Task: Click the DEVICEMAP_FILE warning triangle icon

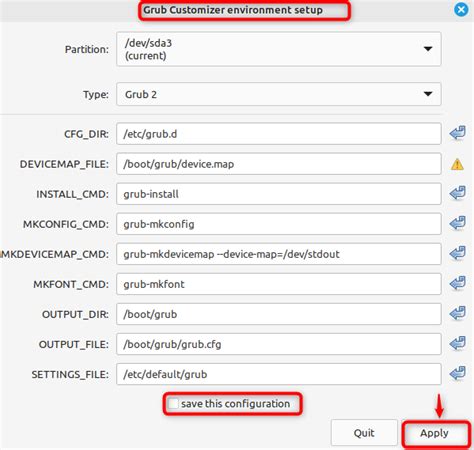Action: 457,164
